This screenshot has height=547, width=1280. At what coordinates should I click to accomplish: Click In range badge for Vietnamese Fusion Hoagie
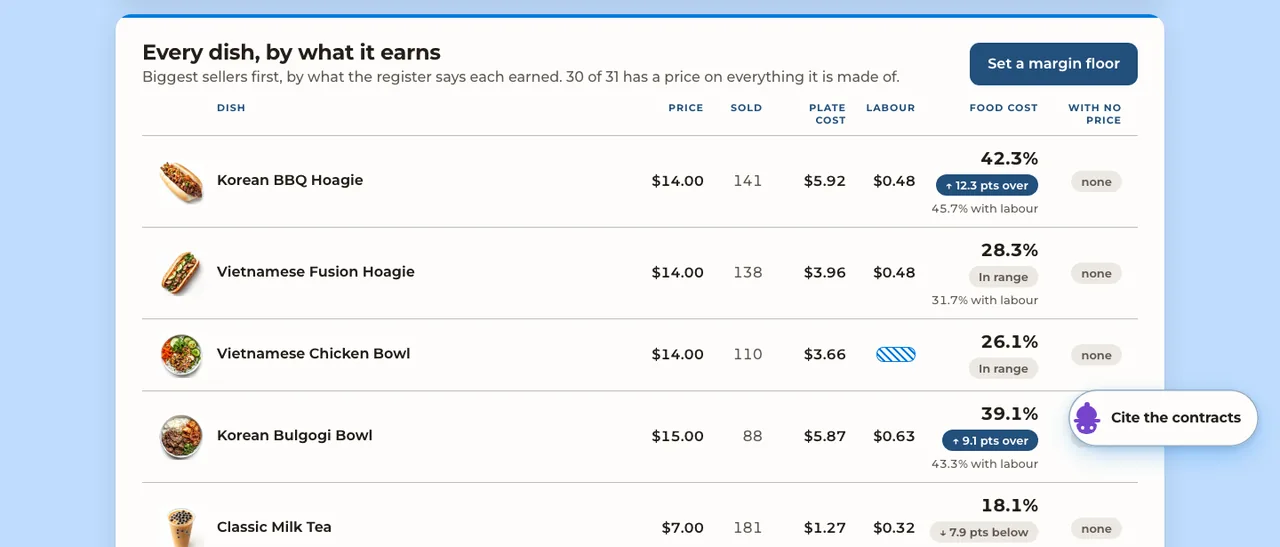click(1004, 277)
